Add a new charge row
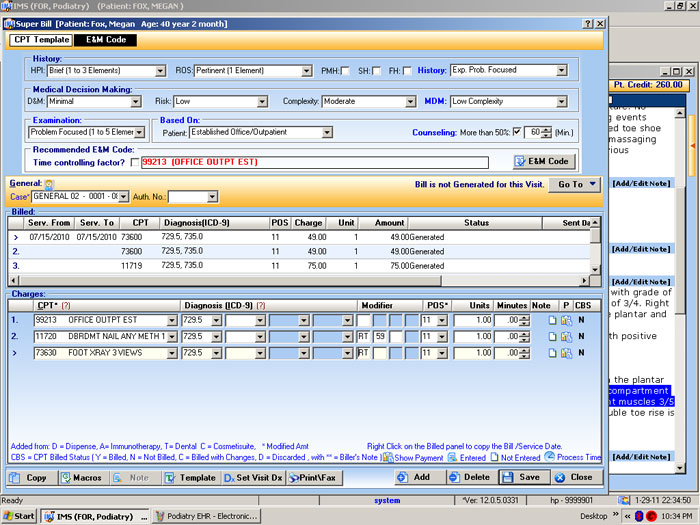This screenshot has height=525, width=700. 420,477
